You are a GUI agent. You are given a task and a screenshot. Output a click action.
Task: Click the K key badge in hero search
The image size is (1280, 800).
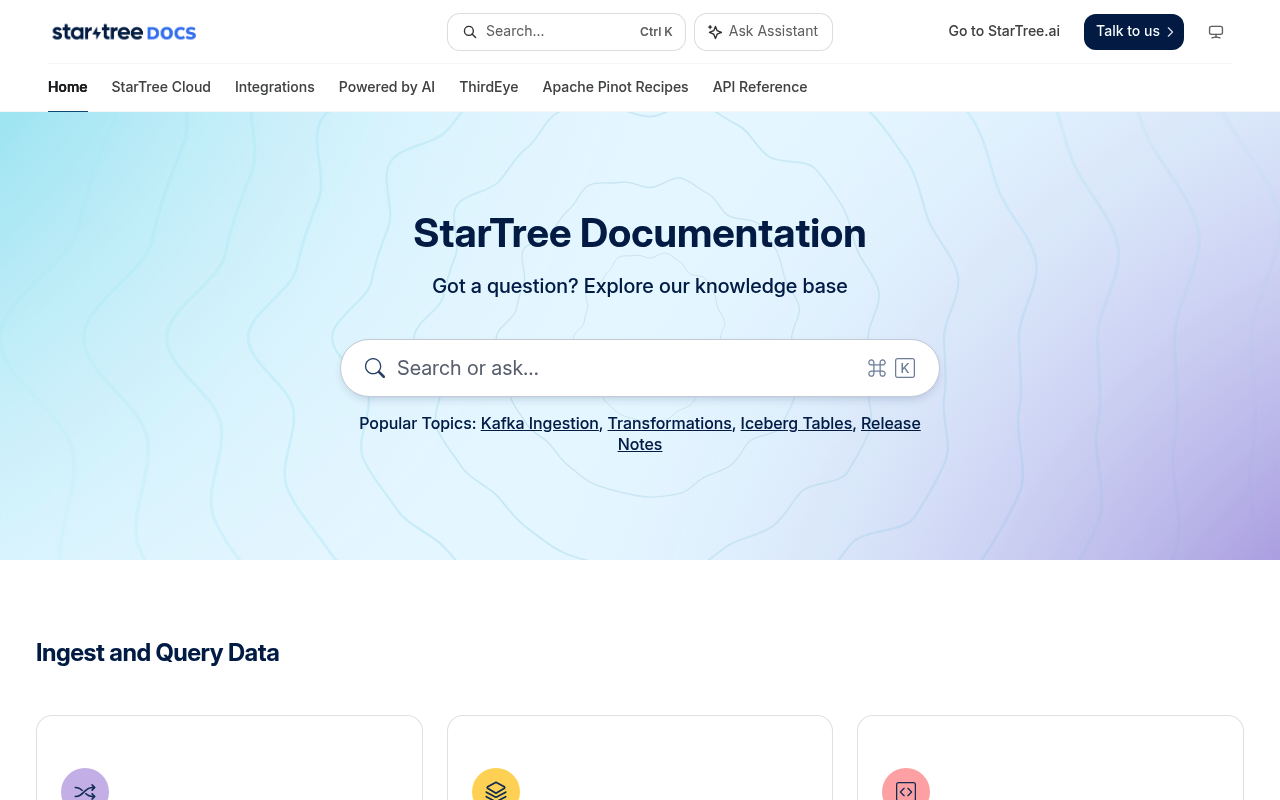905,368
